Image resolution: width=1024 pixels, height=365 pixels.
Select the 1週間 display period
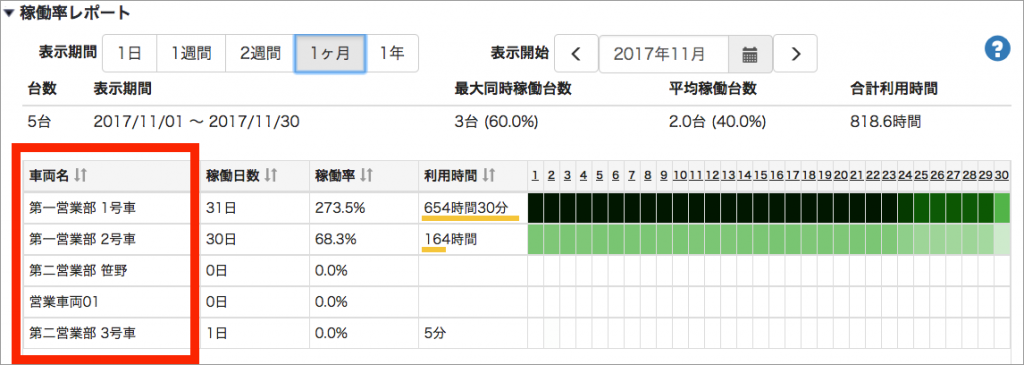(191, 54)
